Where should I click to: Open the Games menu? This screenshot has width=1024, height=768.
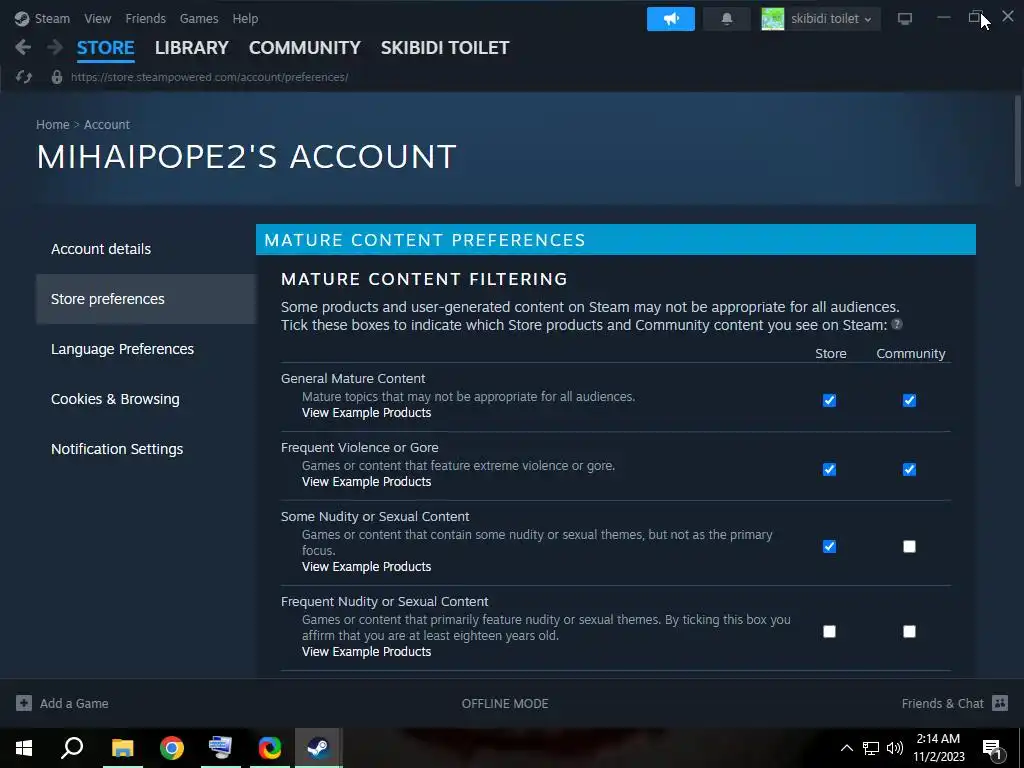pos(199,18)
